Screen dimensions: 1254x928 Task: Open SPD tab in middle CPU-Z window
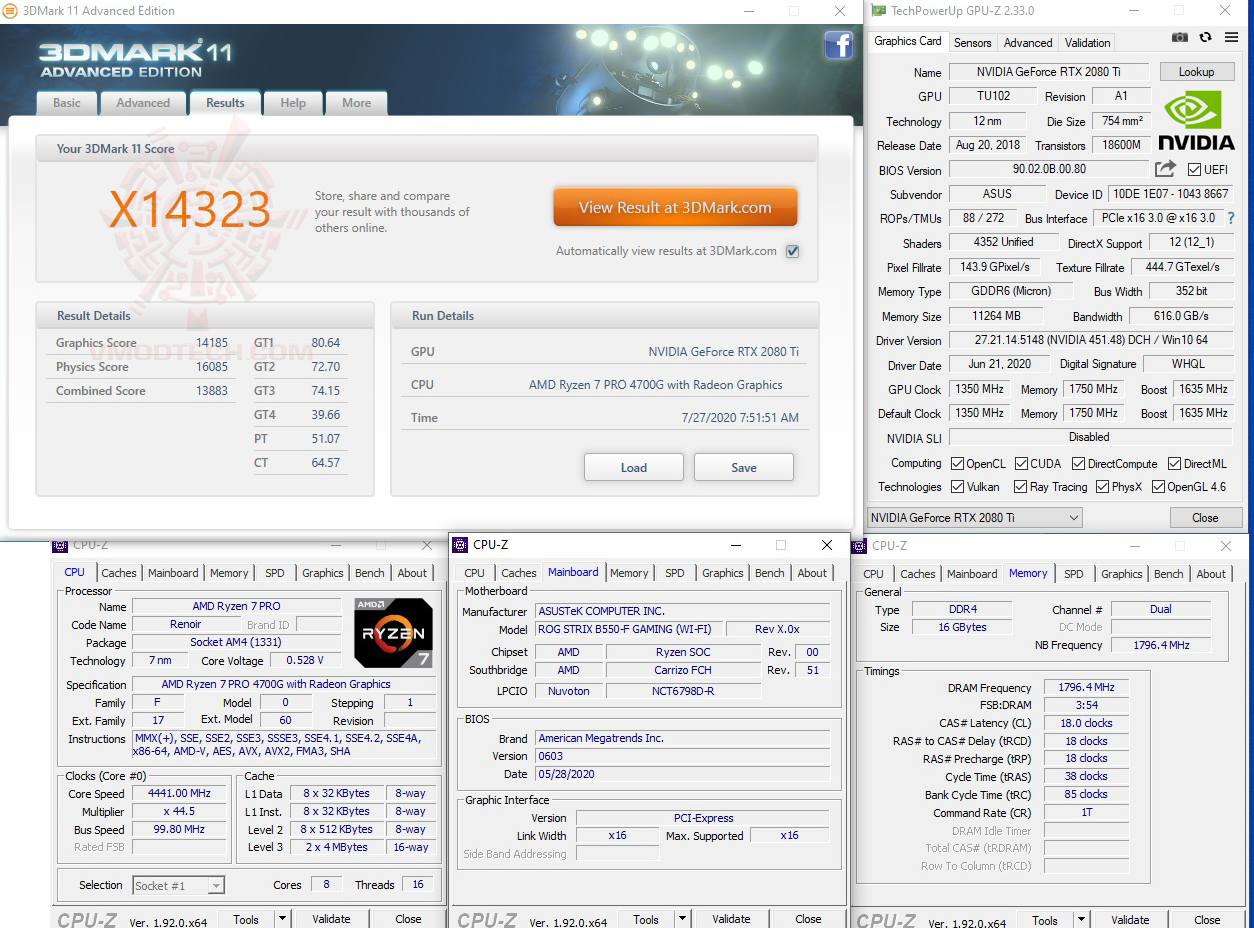(675, 573)
